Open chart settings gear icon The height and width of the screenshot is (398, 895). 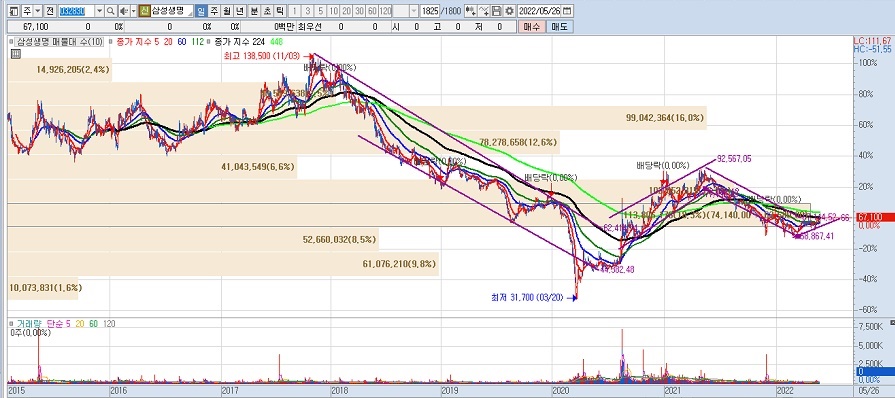pyautogui.click(x=509, y=11)
